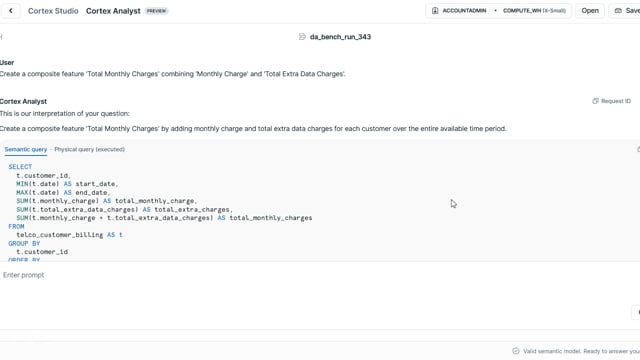This screenshot has width=640, height=360.
Task: Open the COMPUTE_WH warehouse selector
Action: coord(534,11)
